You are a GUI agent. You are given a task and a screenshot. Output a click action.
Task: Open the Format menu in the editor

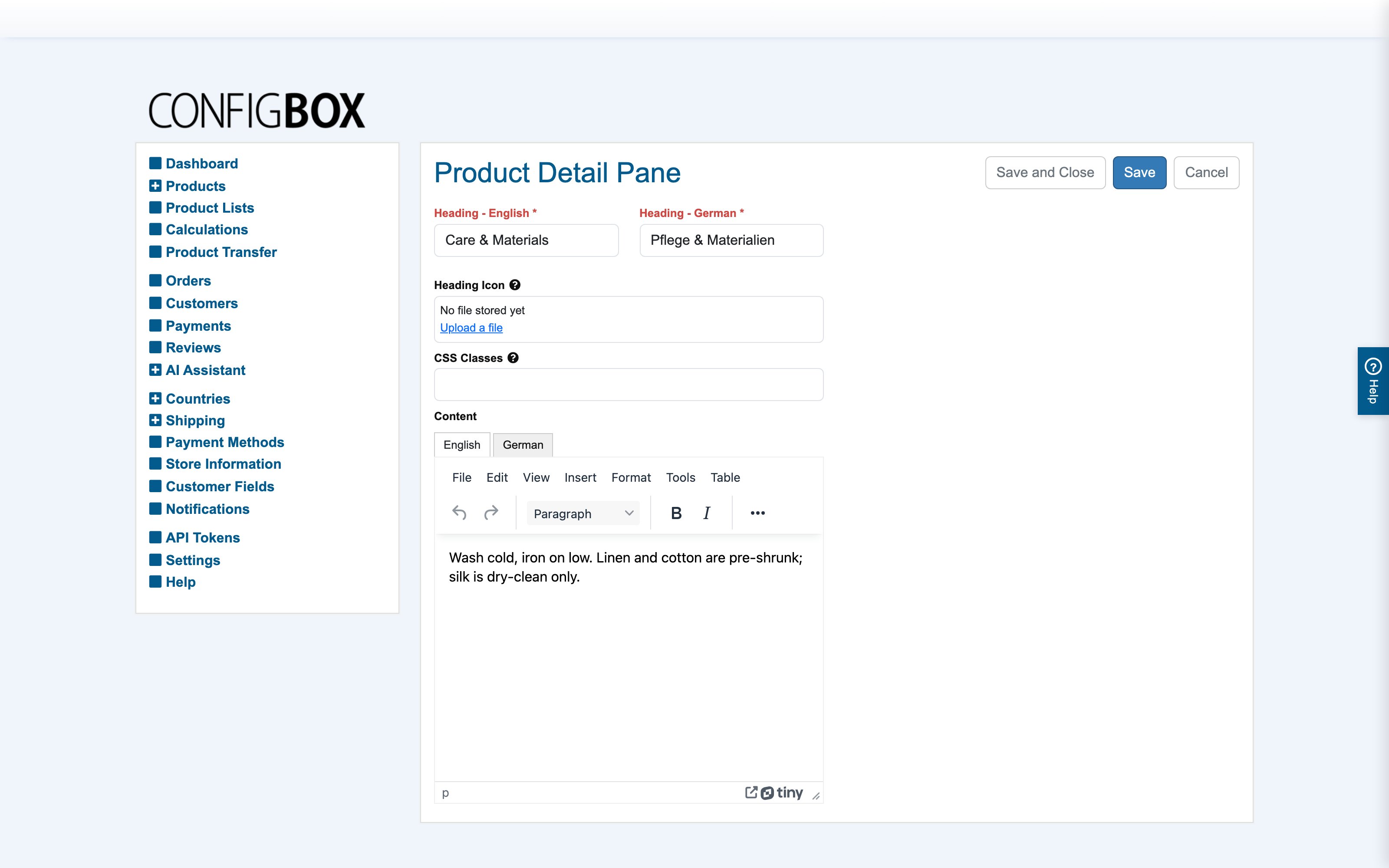click(631, 477)
